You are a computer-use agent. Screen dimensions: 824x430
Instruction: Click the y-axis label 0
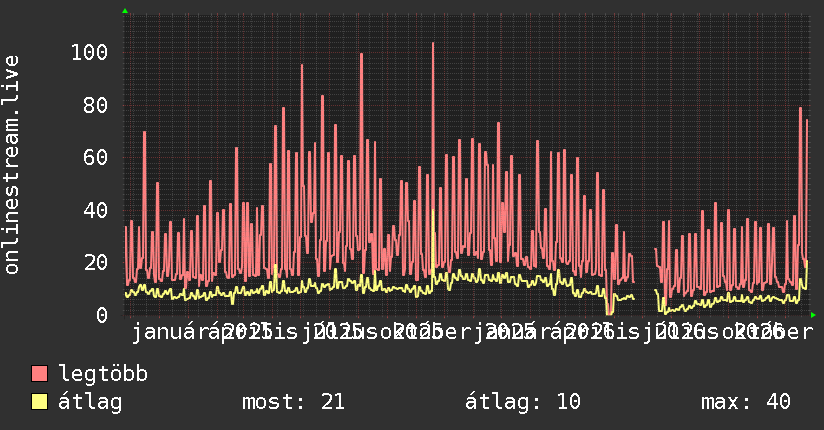(x=102, y=315)
